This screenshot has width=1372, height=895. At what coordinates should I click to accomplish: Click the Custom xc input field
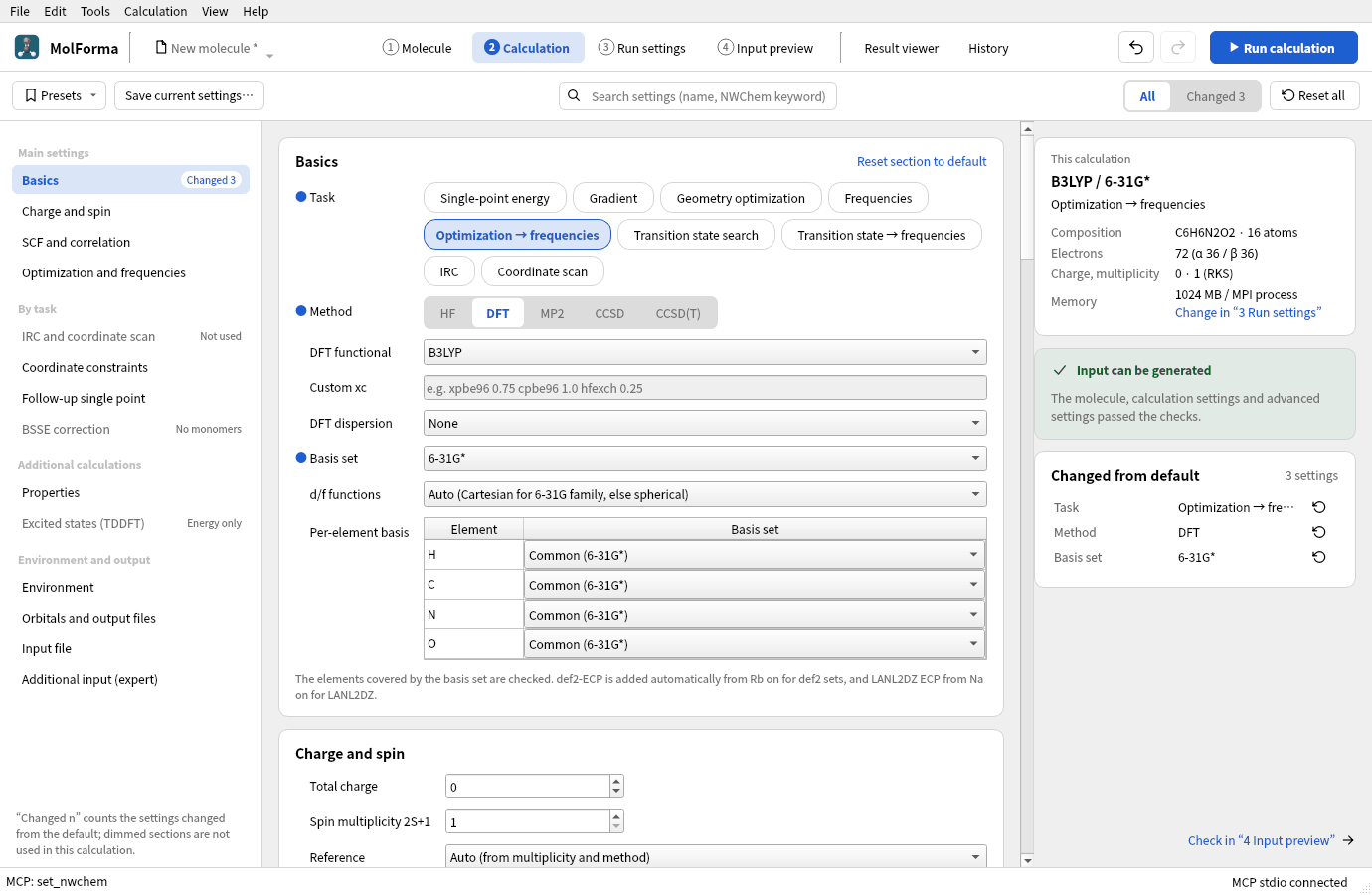705,388
